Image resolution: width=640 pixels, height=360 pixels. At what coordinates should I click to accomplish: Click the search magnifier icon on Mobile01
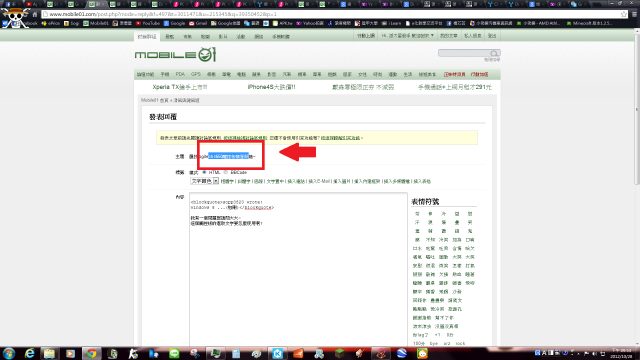tap(494, 53)
